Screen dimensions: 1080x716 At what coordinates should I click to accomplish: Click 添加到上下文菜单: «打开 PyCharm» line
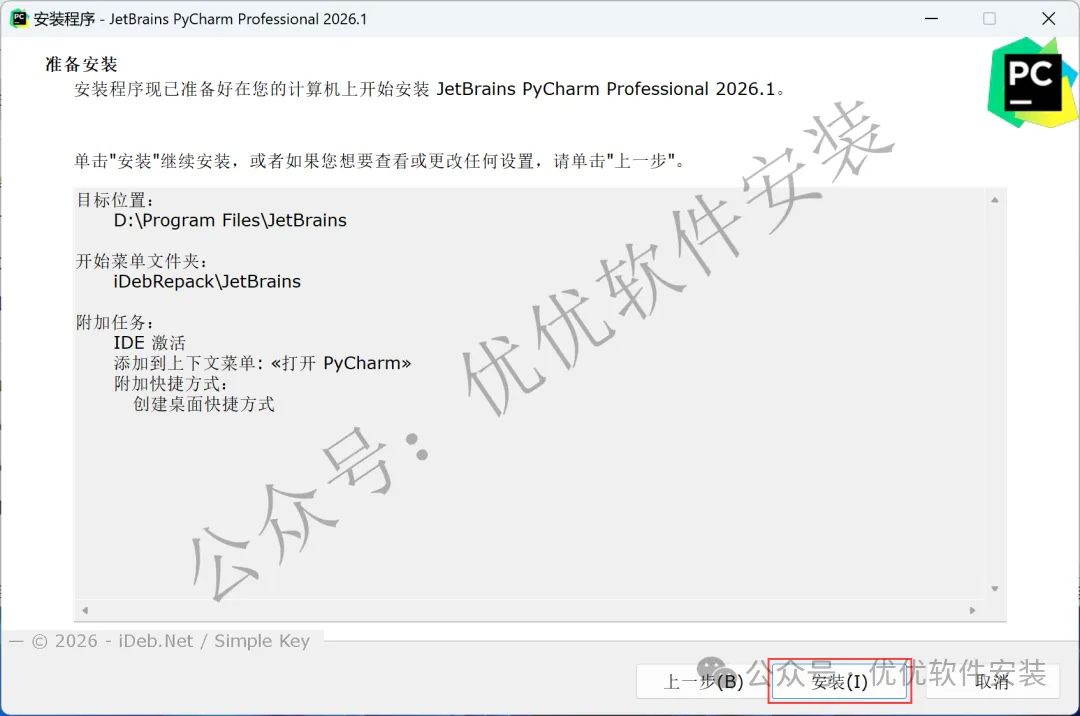point(262,364)
